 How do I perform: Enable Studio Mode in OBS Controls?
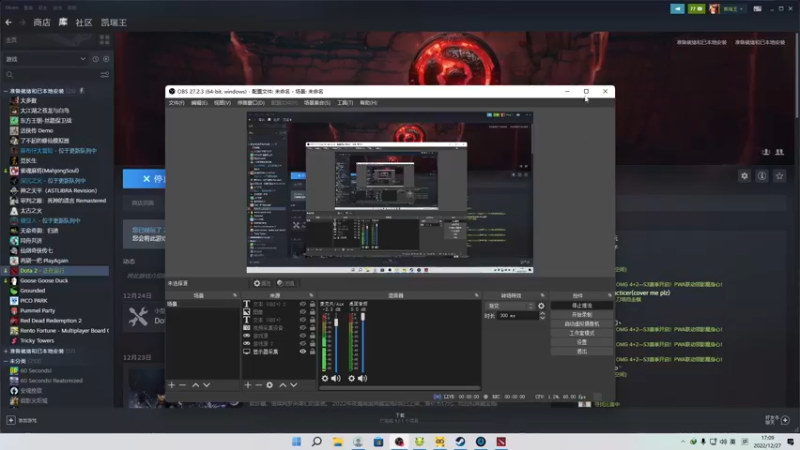tap(582, 333)
